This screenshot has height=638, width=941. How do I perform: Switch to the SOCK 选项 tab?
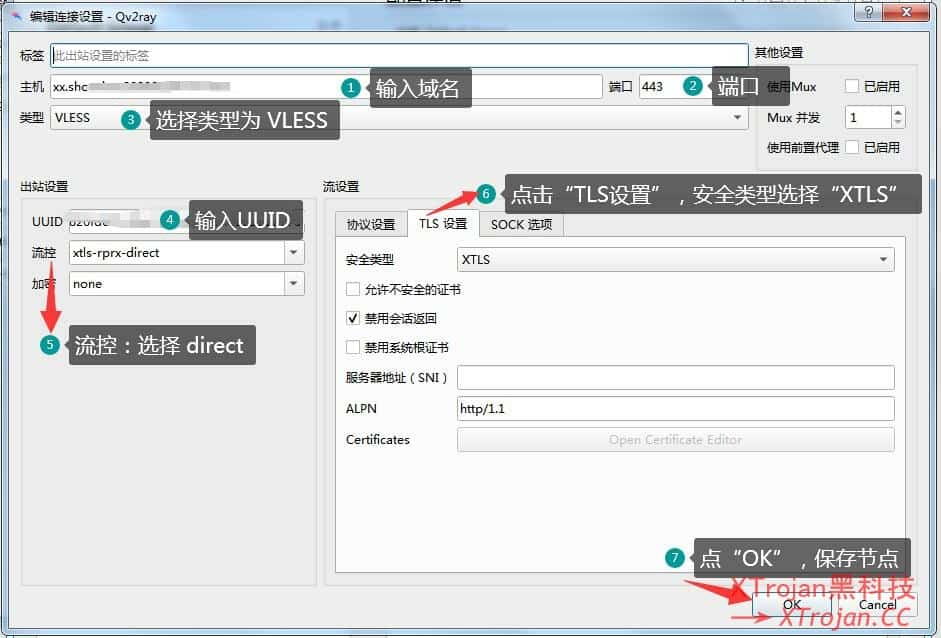click(x=521, y=225)
